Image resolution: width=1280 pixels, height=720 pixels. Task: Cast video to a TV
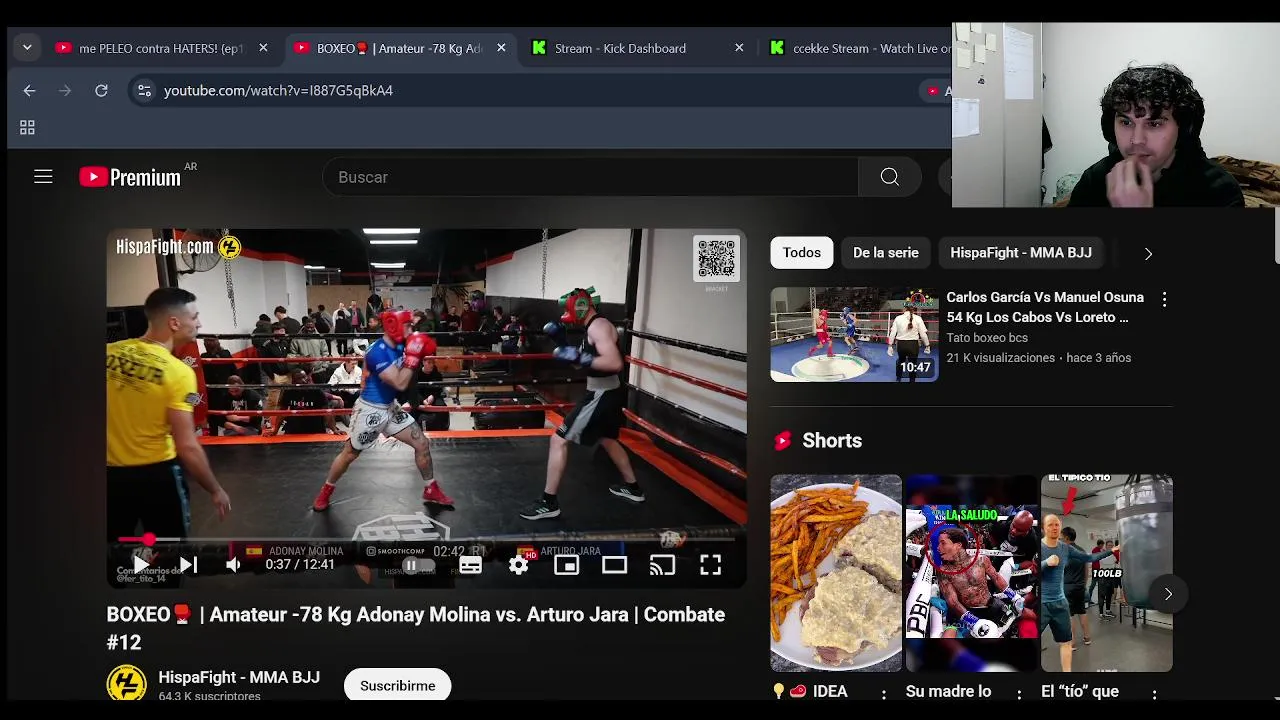(662, 565)
